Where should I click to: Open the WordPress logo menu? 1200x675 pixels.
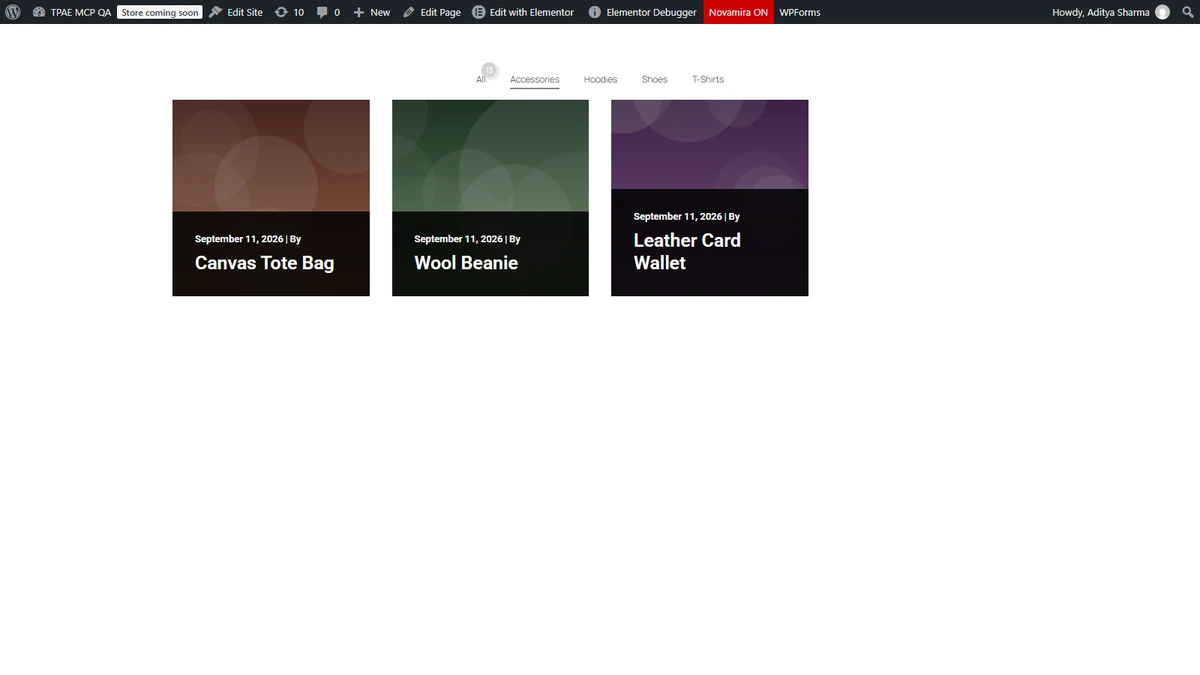tap(13, 12)
